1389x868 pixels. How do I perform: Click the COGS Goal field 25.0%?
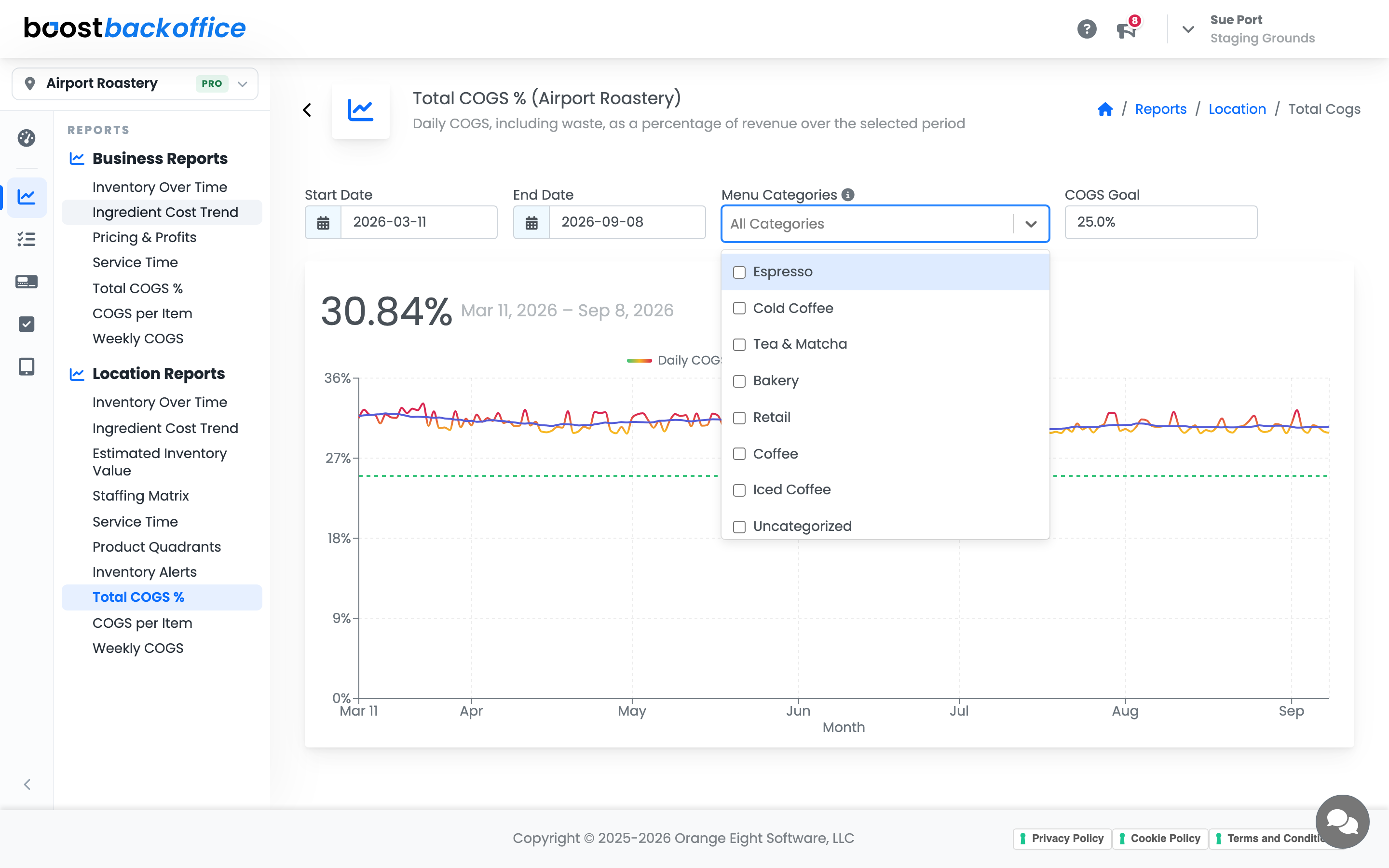(1160, 222)
